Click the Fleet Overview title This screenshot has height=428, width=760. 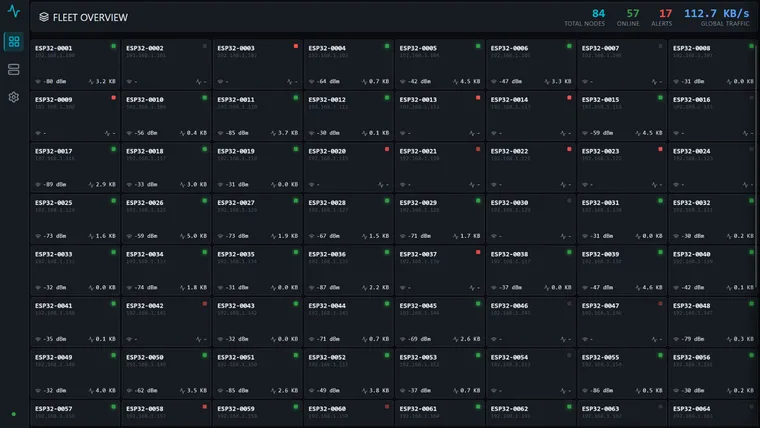90,17
